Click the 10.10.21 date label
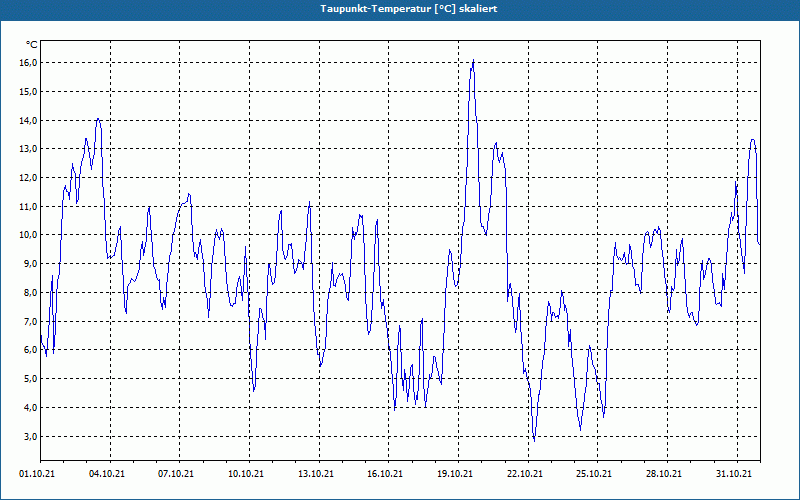 [246, 474]
